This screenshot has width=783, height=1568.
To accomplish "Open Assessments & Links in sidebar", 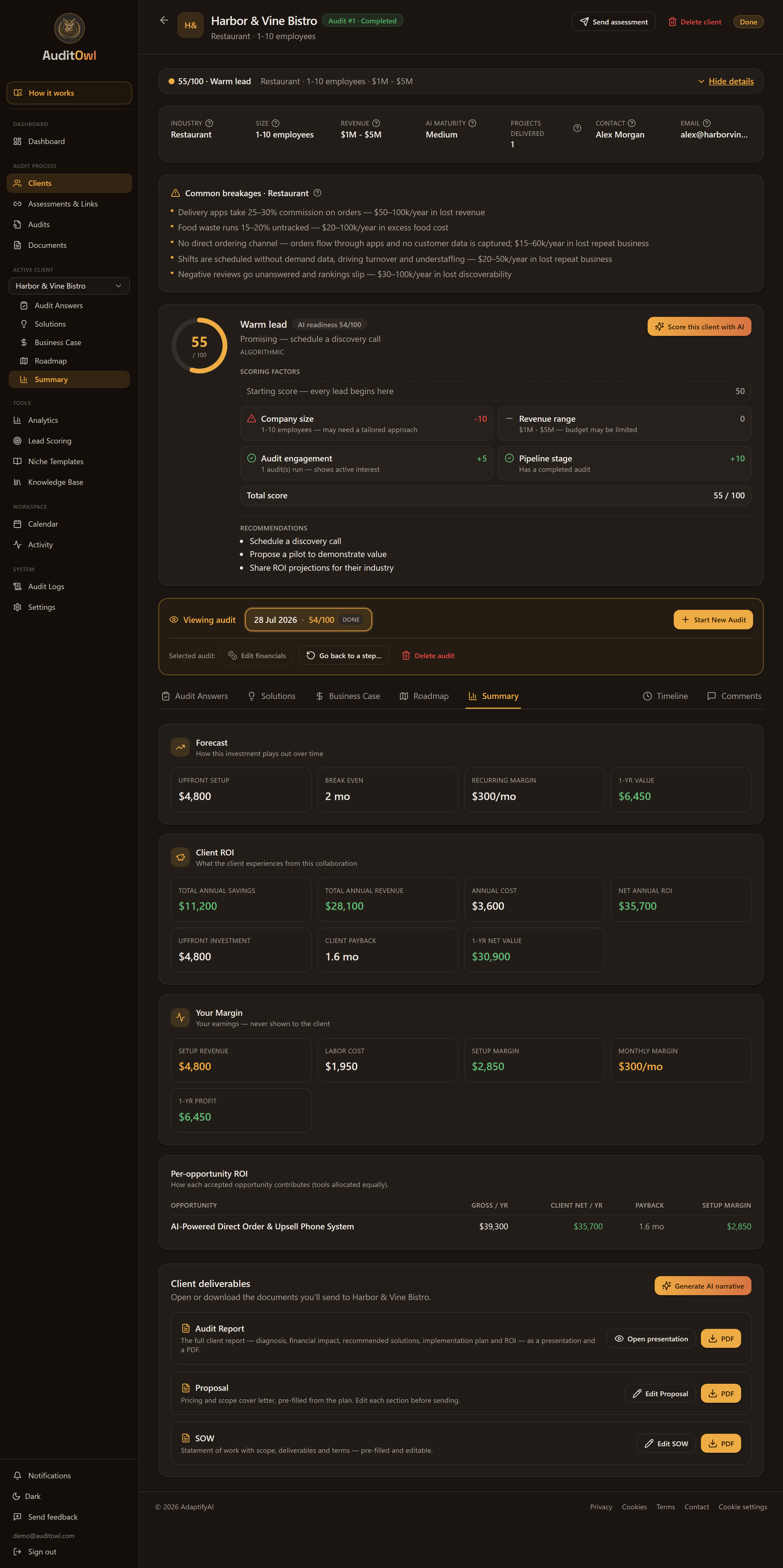I will click(x=69, y=204).
